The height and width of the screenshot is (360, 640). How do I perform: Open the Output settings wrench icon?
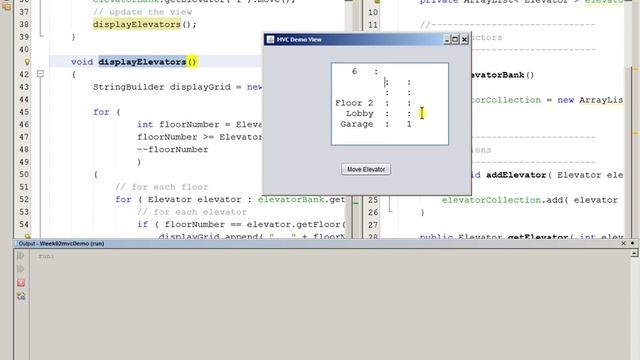pos(21,296)
